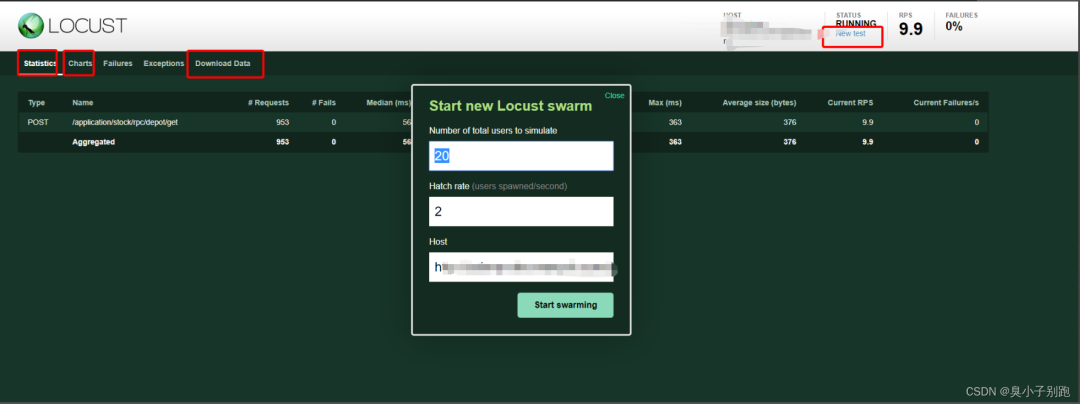Image resolution: width=1080 pixels, height=404 pixels.
Task: Sort by # Requests column header
Action: coord(269,103)
